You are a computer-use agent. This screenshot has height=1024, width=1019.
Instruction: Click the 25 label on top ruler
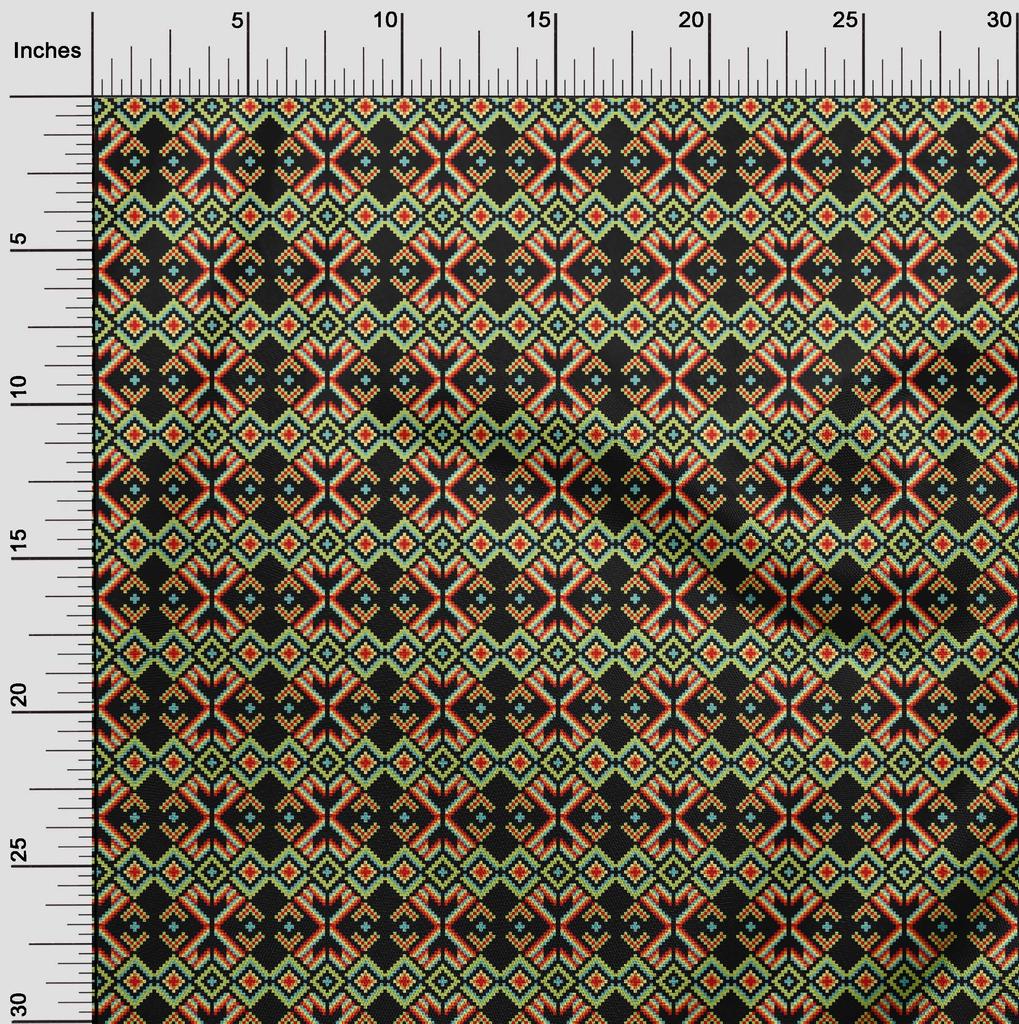(847, 21)
